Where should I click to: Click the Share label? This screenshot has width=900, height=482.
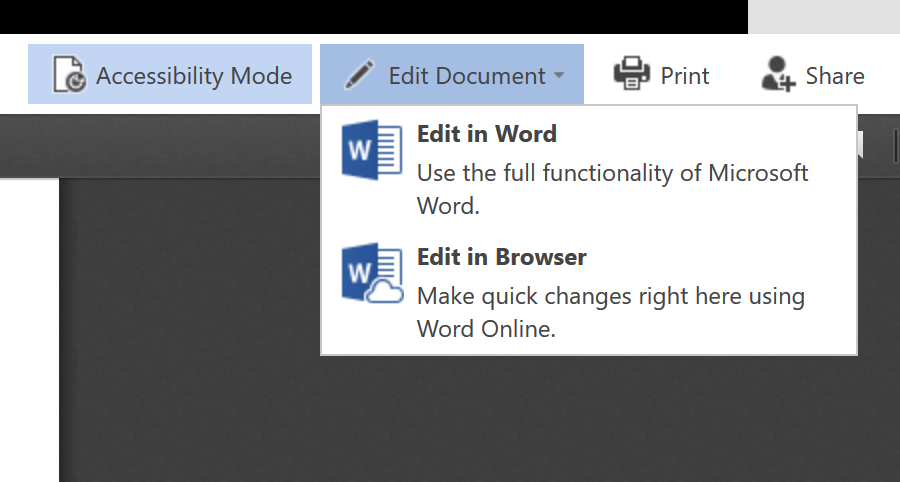pyautogui.click(x=835, y=76)
